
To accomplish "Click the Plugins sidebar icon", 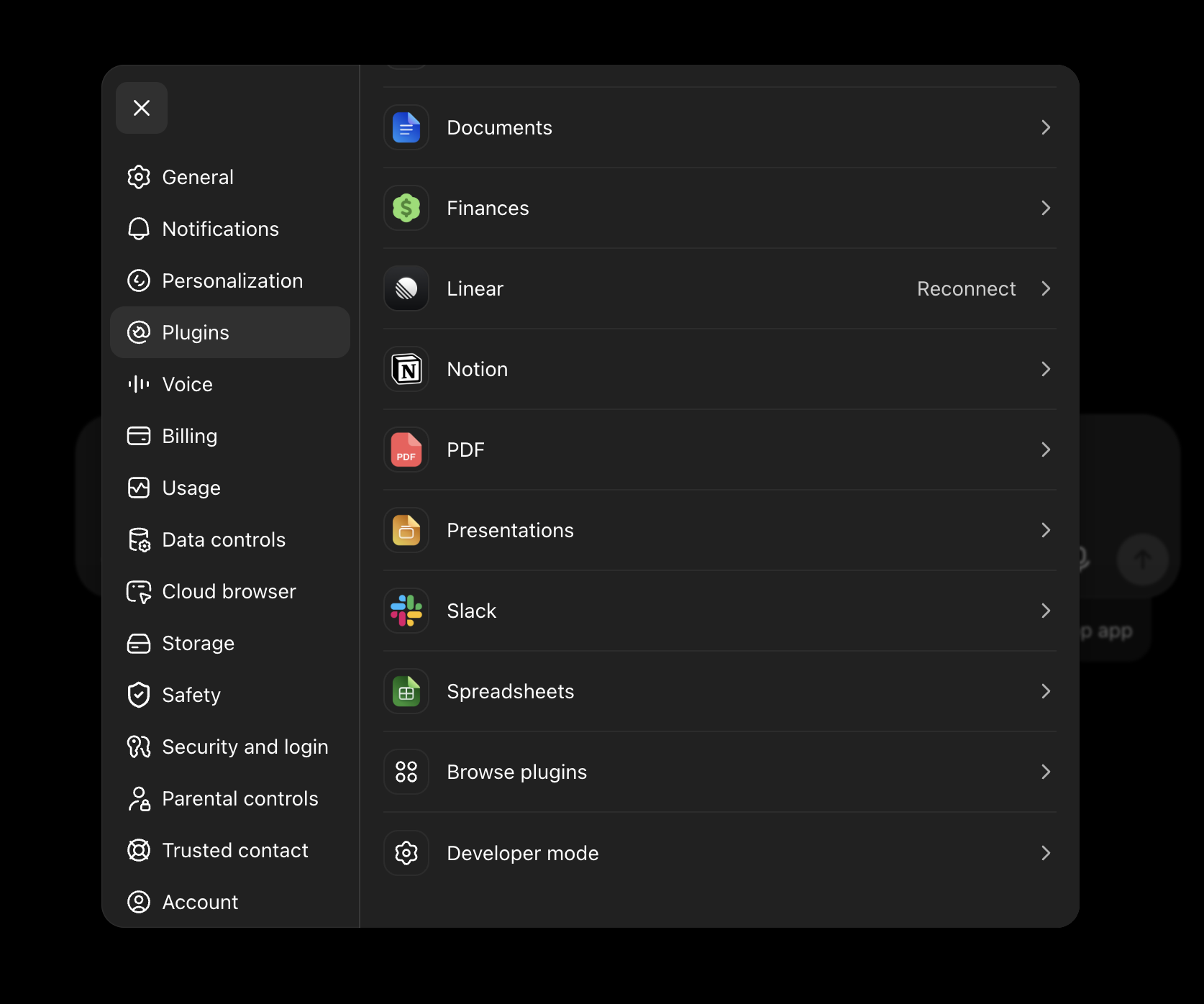I will click(x=139, y=332).
